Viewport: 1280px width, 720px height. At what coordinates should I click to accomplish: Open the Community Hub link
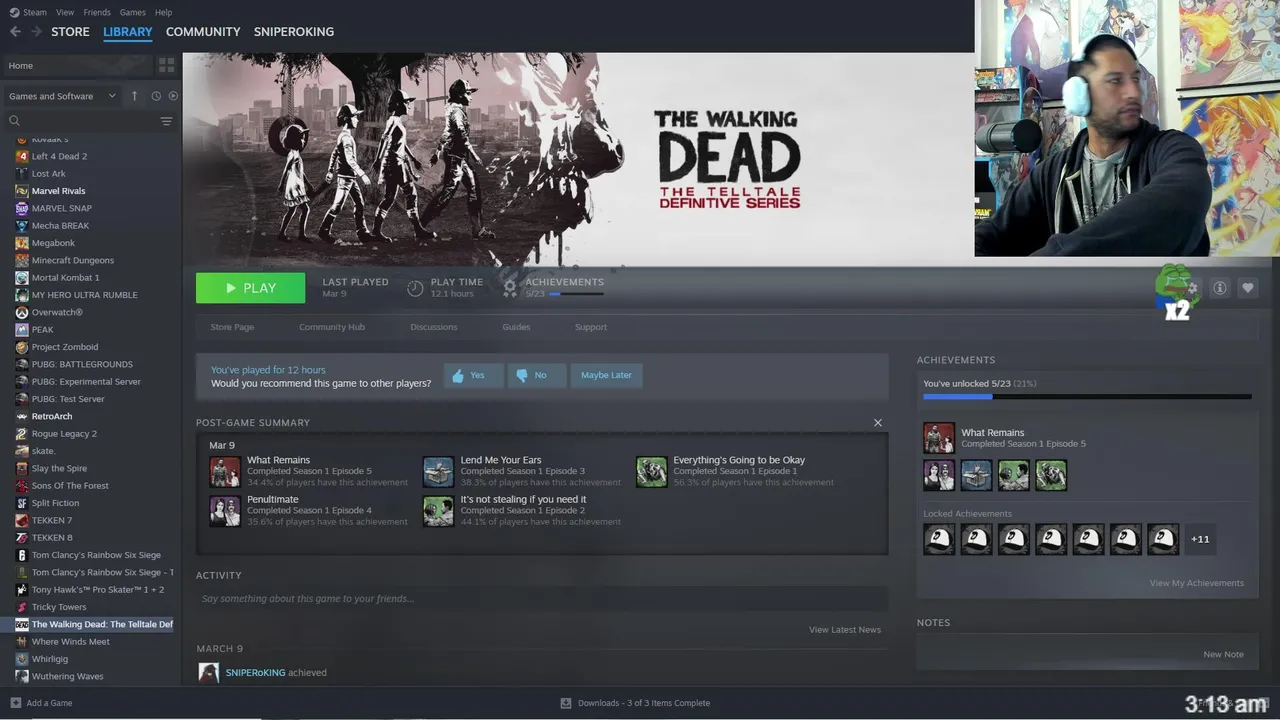(x=332, y=327)
